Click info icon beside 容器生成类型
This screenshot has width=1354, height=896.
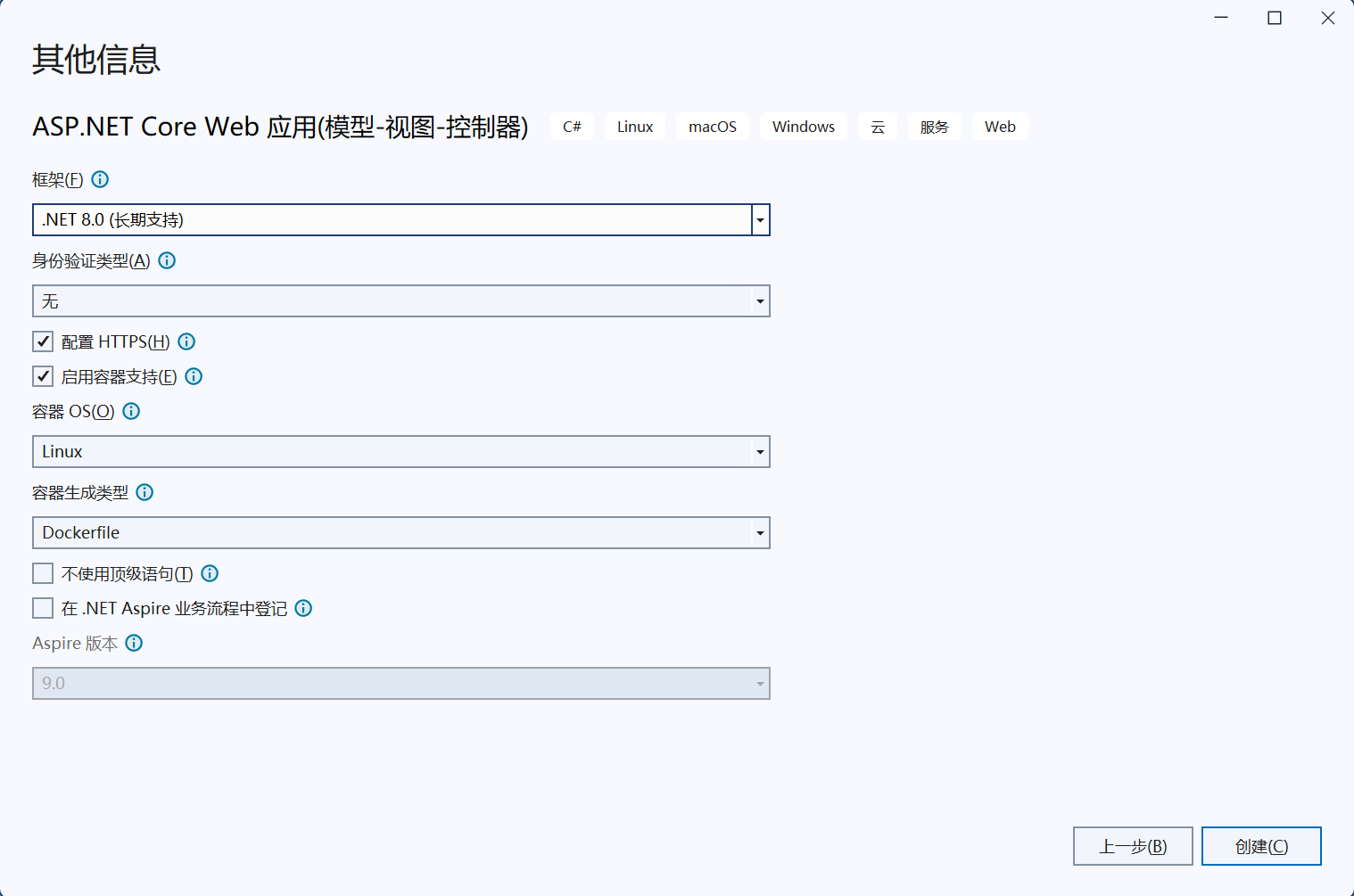[x=144, y=492]
